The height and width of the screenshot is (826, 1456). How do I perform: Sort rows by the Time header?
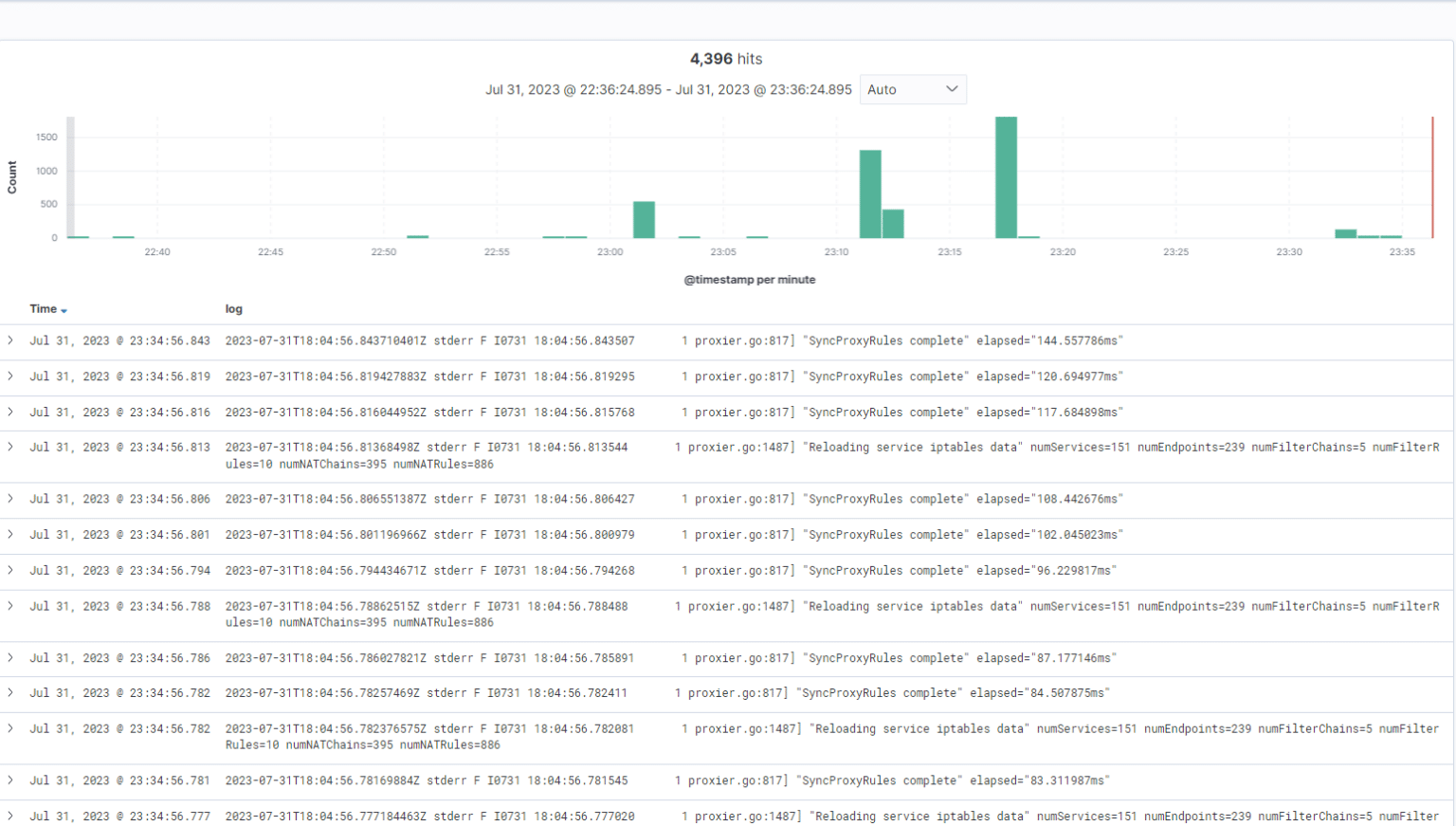tap(45, 309)
